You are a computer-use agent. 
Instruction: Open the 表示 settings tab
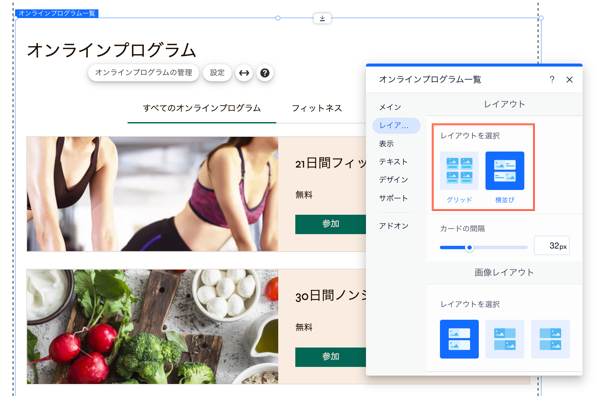(386, 144)
